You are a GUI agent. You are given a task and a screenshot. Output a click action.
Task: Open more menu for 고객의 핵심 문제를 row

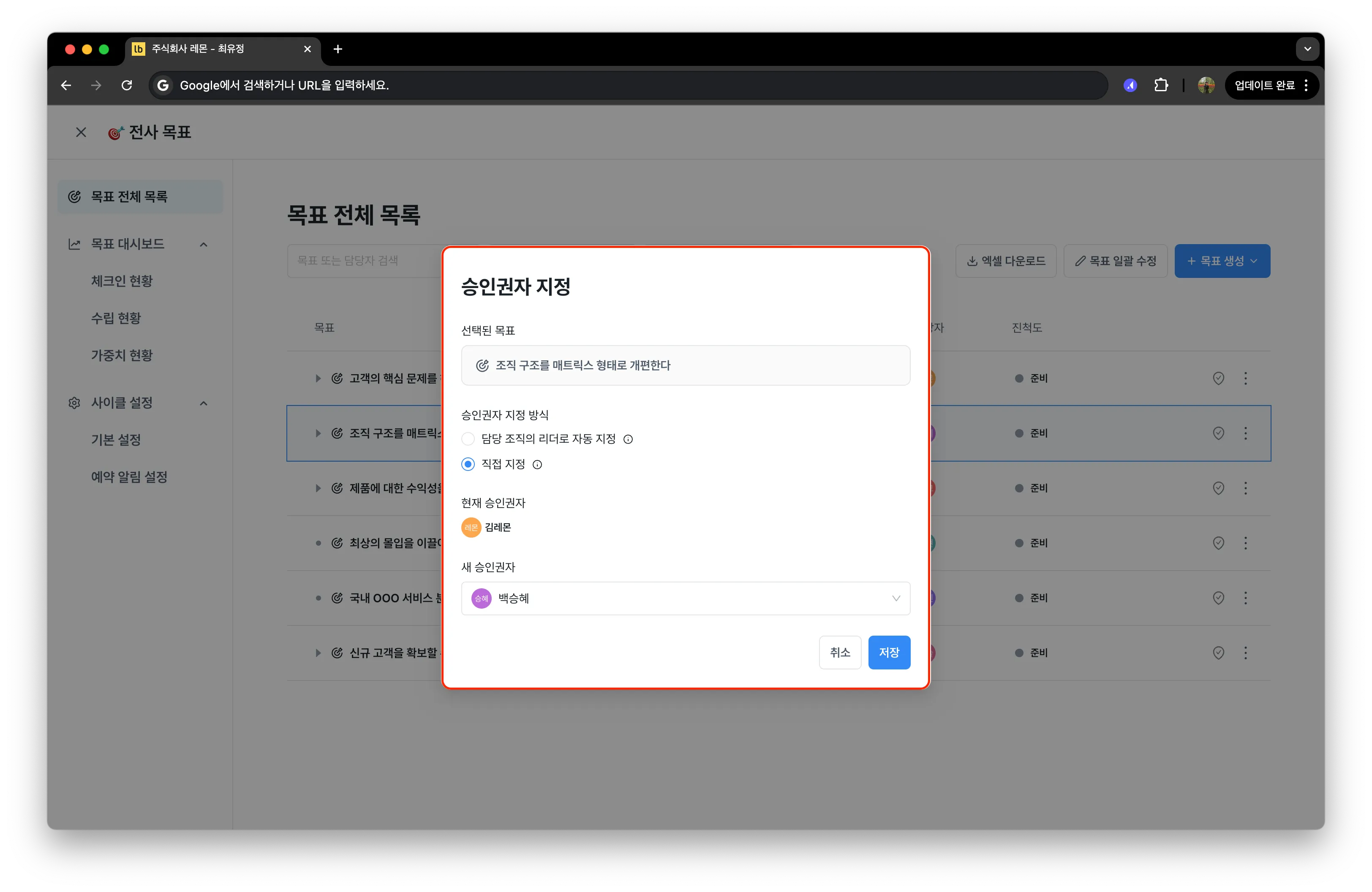click(1245, 378)
